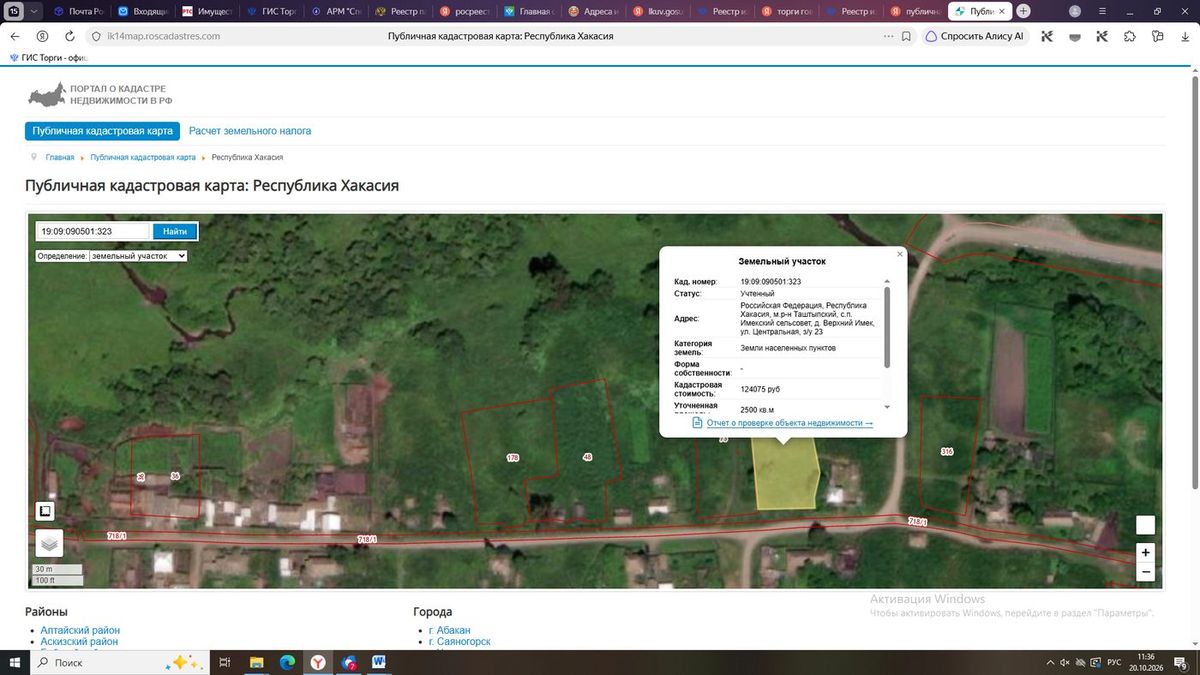Open Отчет о проверке объекта недвижимости link

tap(790, 423)
